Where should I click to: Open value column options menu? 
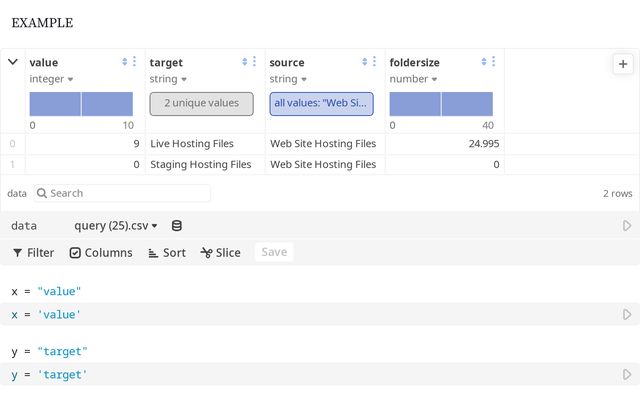(135, 62)
